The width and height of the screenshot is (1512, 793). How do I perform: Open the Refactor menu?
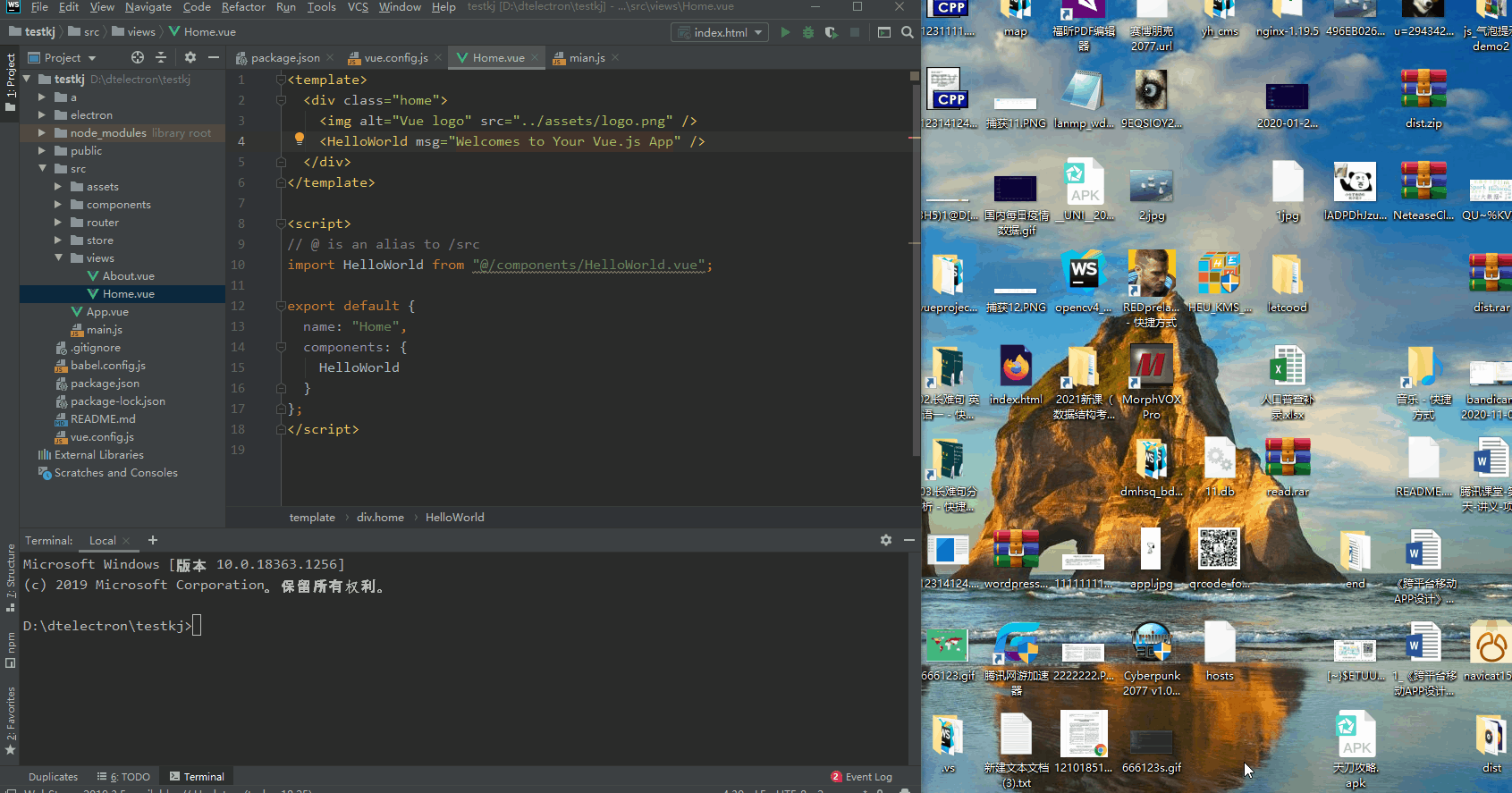[x=243, y=7]
